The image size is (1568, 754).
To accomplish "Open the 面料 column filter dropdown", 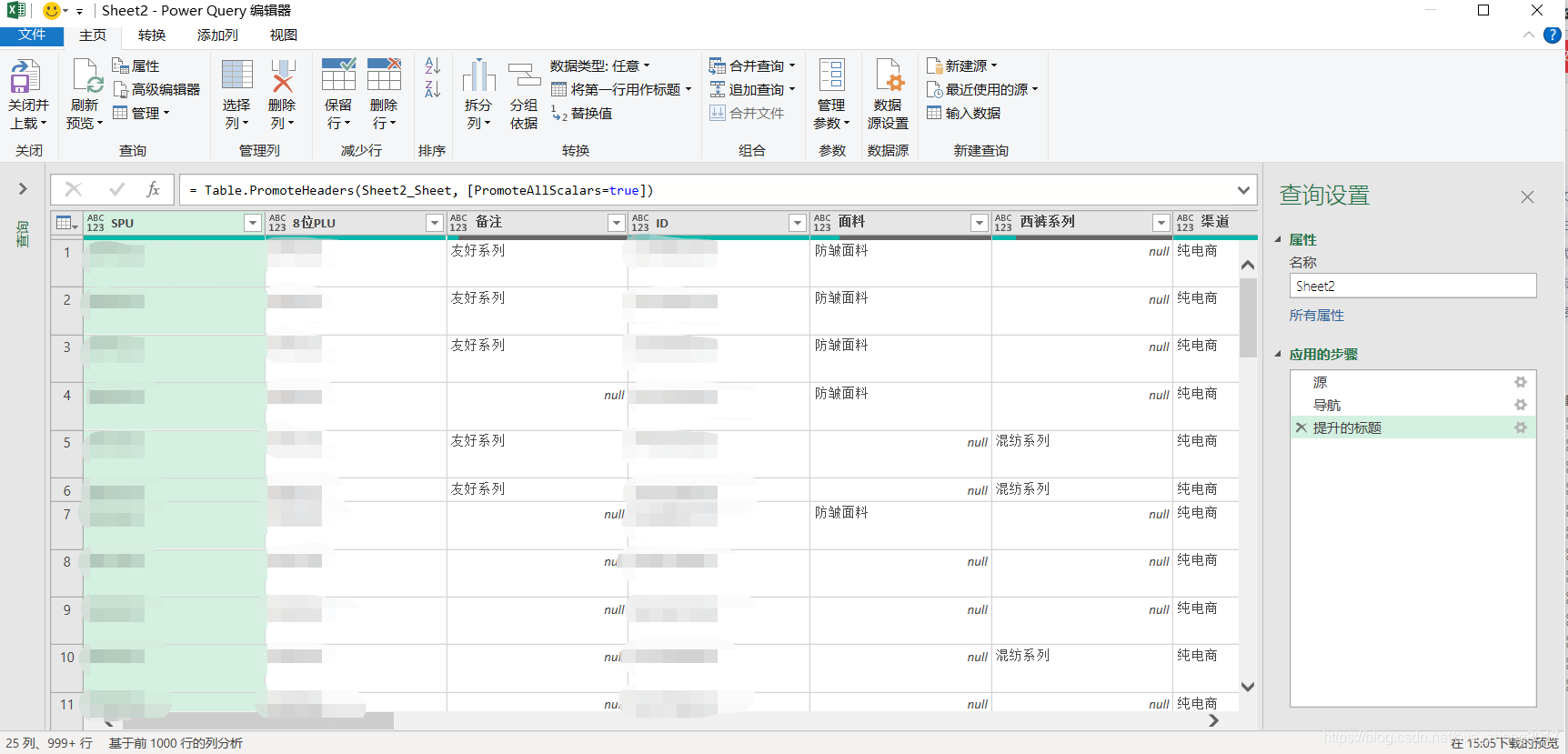I will tap(980, 223).
